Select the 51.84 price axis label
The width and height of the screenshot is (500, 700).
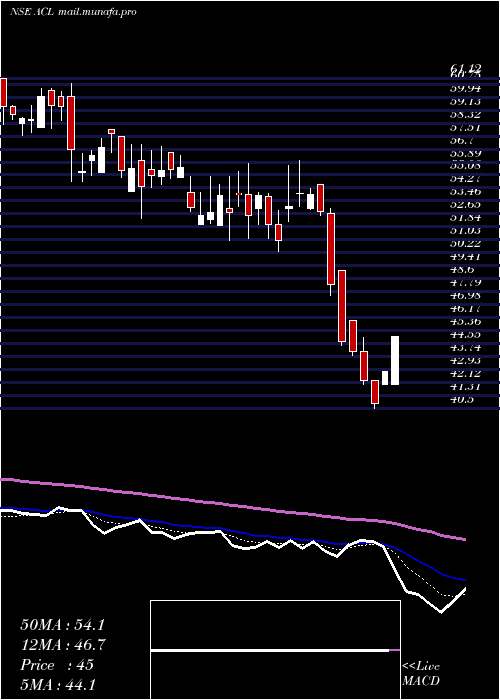tap(466, 218)
